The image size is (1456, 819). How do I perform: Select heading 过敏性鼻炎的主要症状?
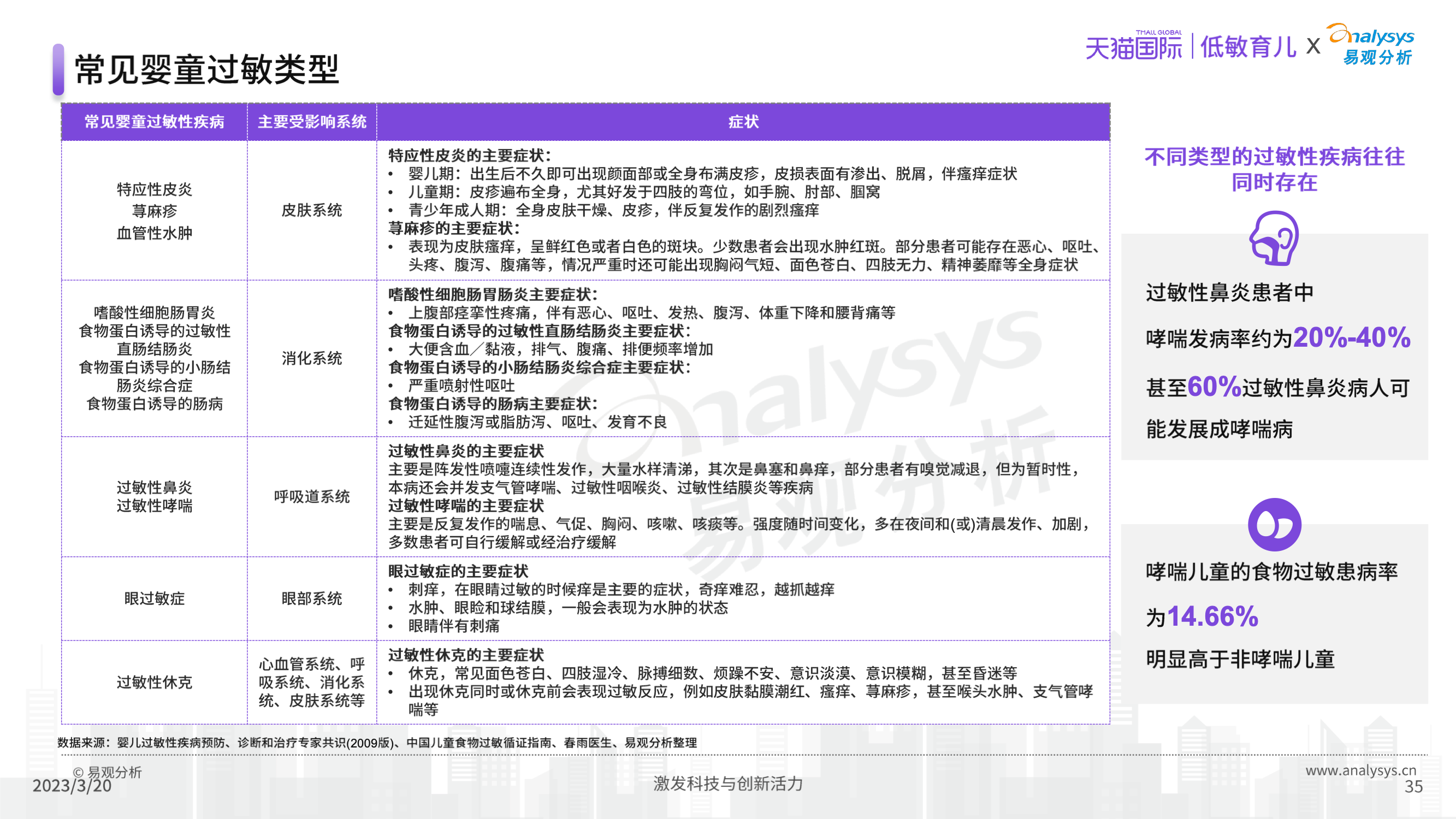(x=466, y=451)
